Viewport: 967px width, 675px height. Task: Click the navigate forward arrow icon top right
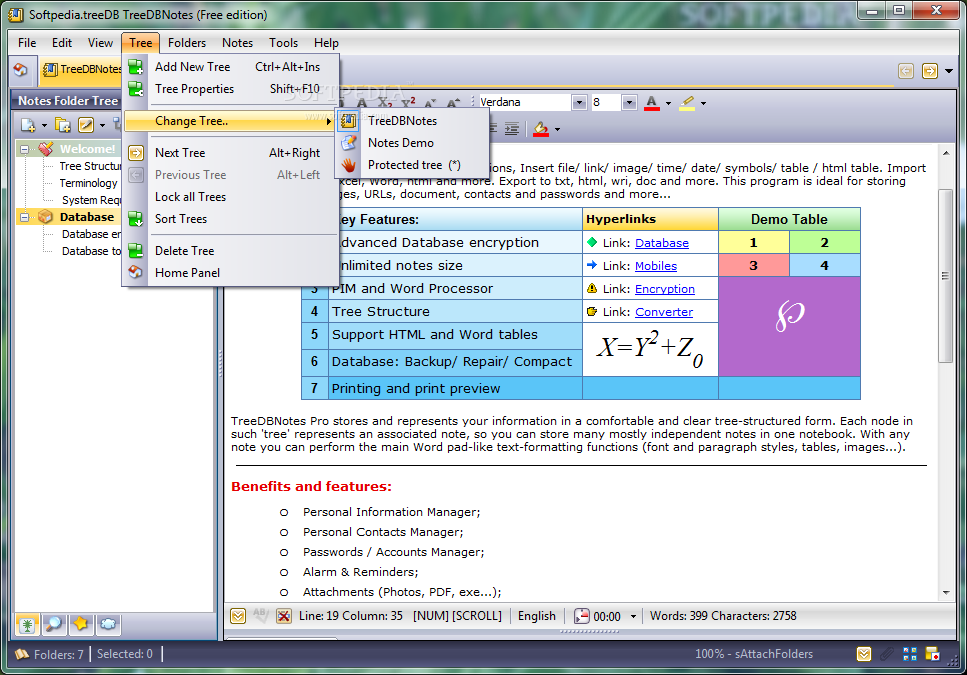point(930,71)
